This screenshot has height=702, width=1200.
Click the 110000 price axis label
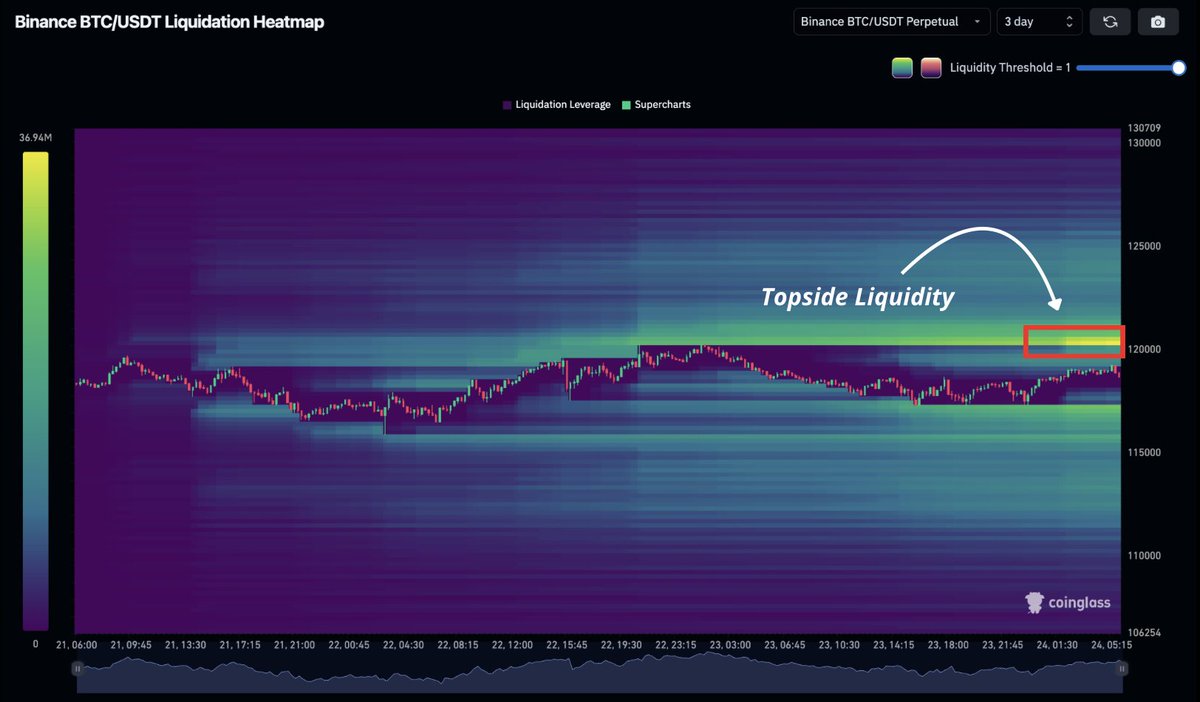(1145, 556)
